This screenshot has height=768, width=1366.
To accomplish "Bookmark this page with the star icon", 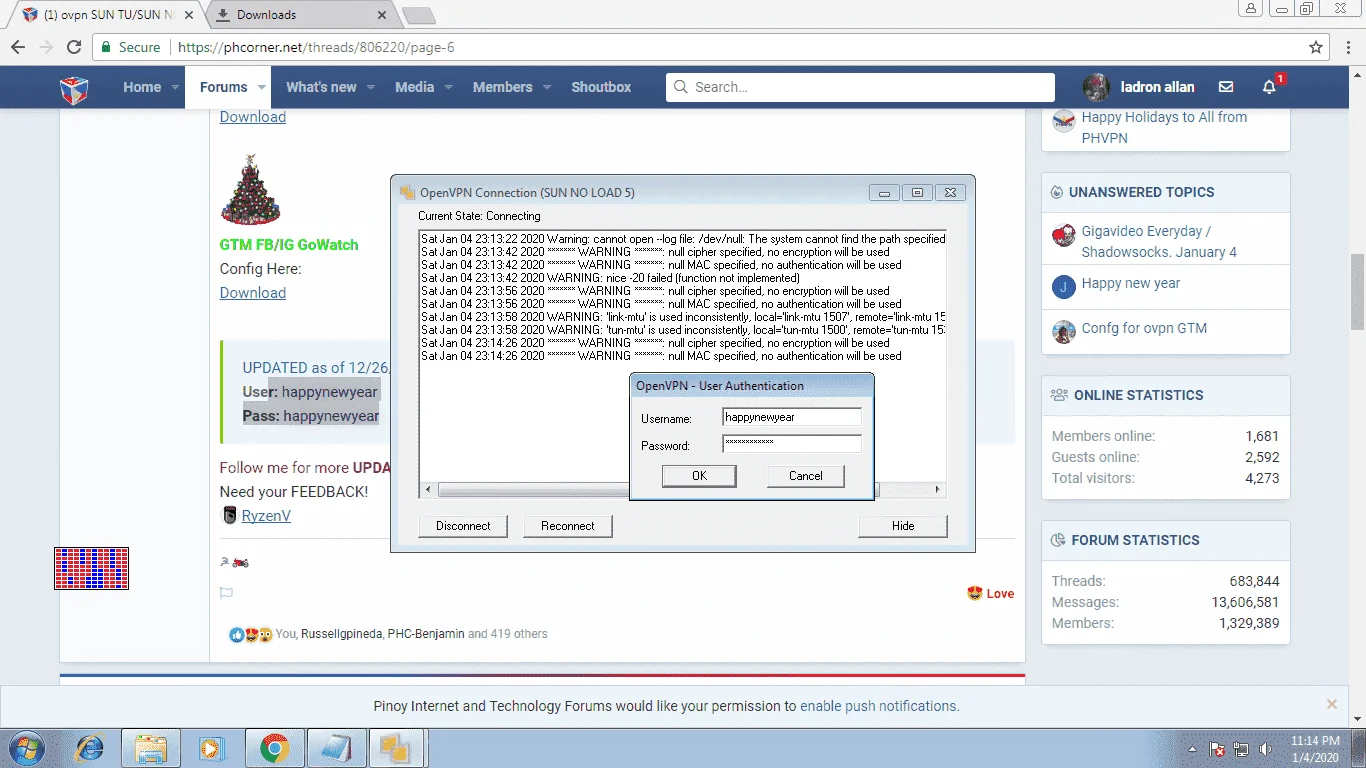I will coord(1316,47).
